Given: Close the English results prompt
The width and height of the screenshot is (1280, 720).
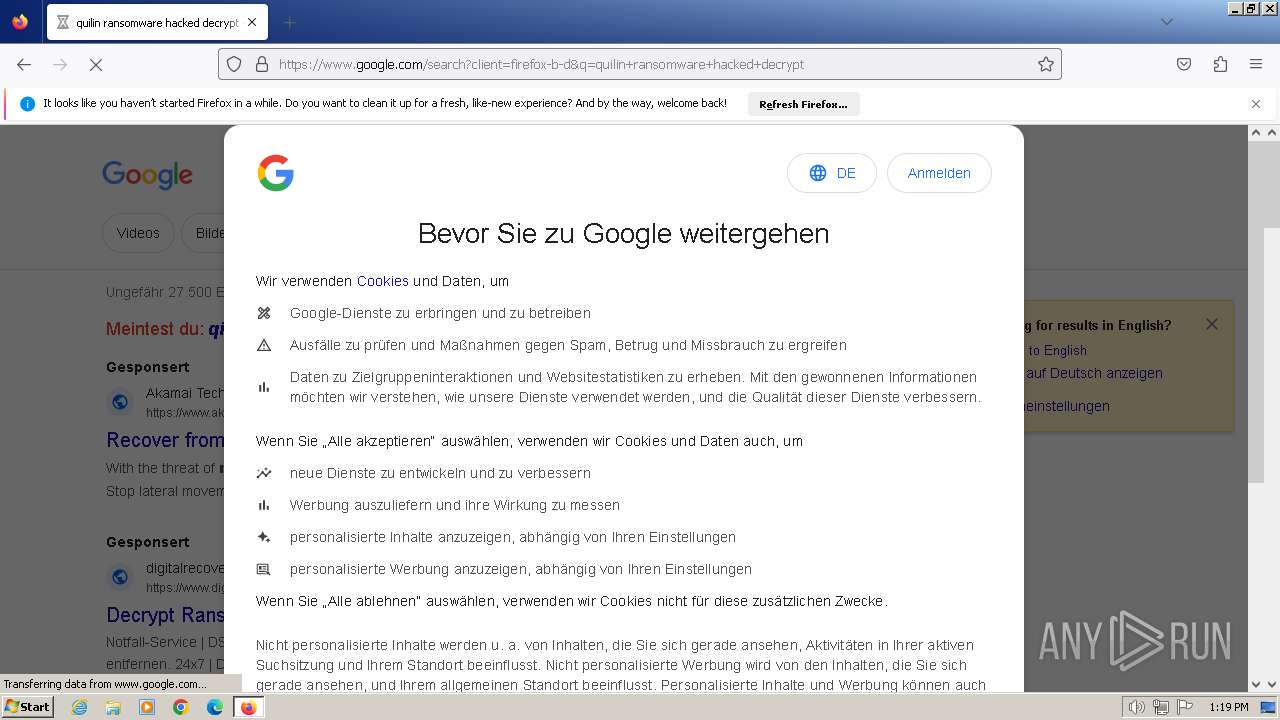Looking at the screenshot, I should point(1212,324).
